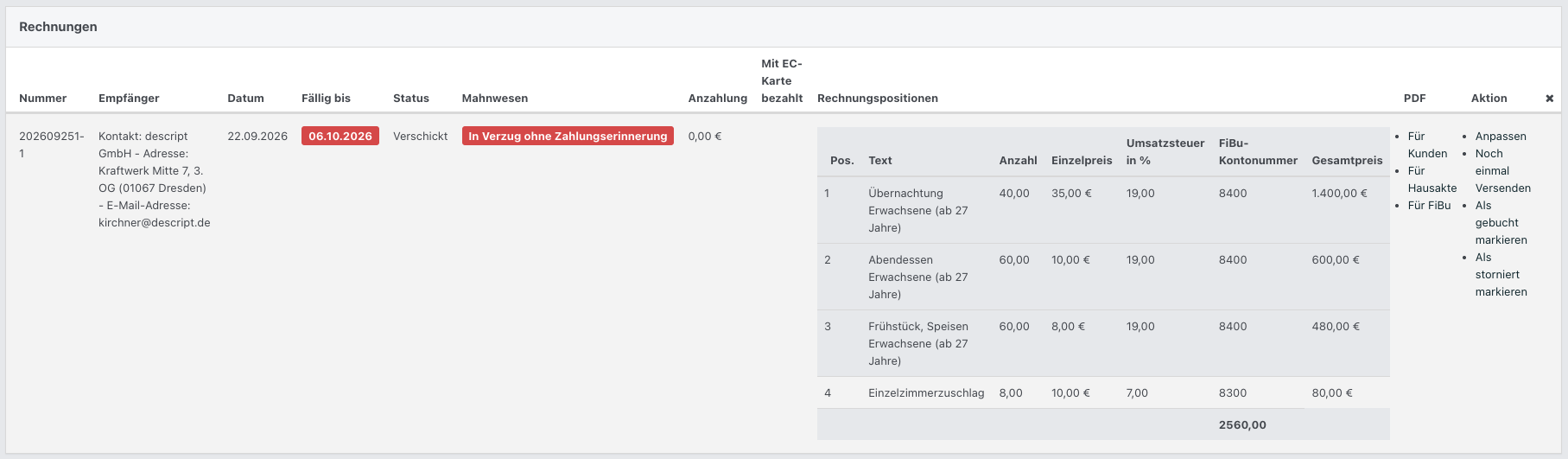Click the 'Rechnungspositionen' column header
The height and width of the screenshot is (459, 1568).
coord(878,99)
